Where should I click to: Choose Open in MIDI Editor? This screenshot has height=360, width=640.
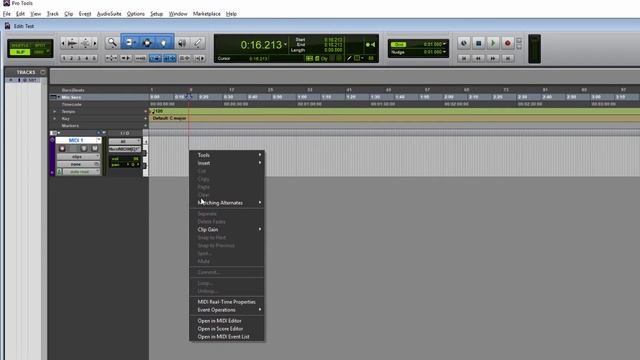click(x=227, y=321)
